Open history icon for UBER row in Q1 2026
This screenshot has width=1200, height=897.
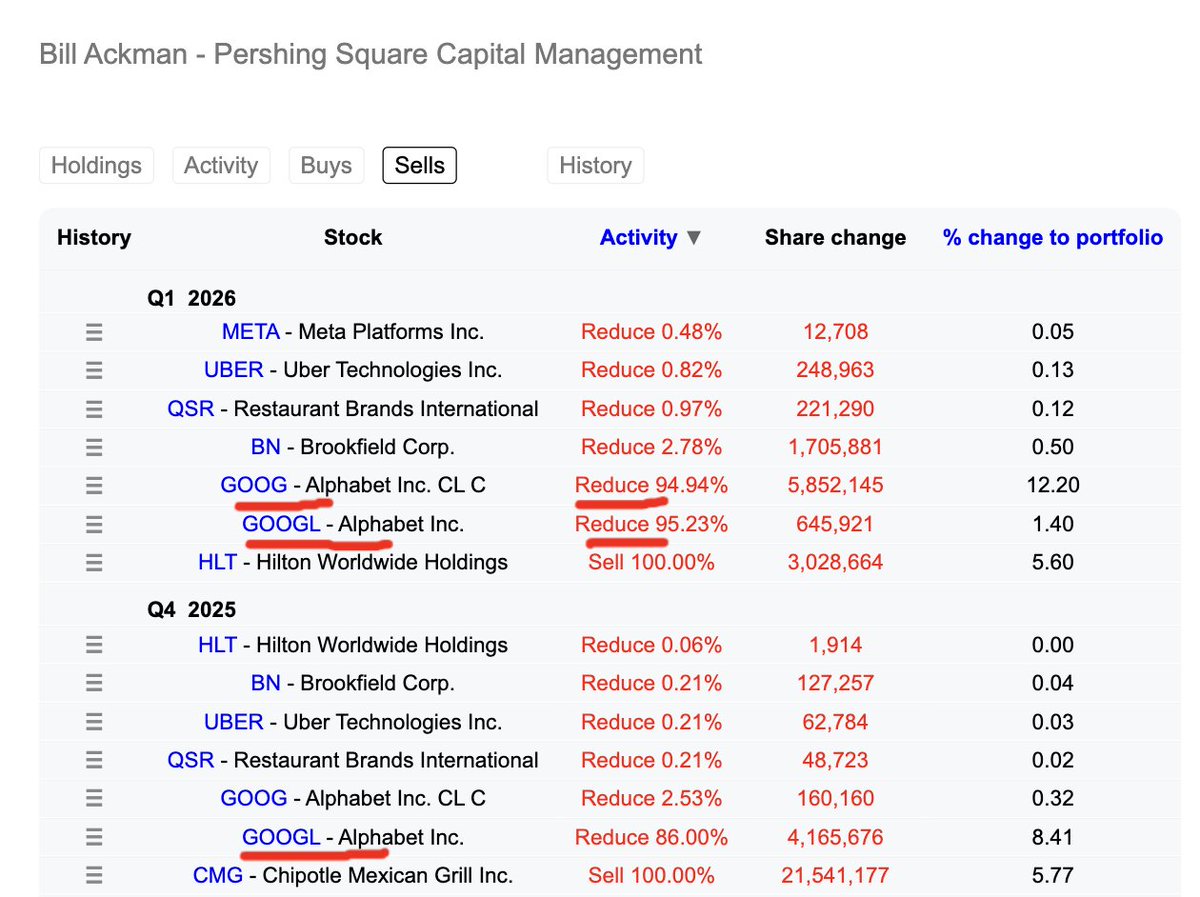(94, 370)
